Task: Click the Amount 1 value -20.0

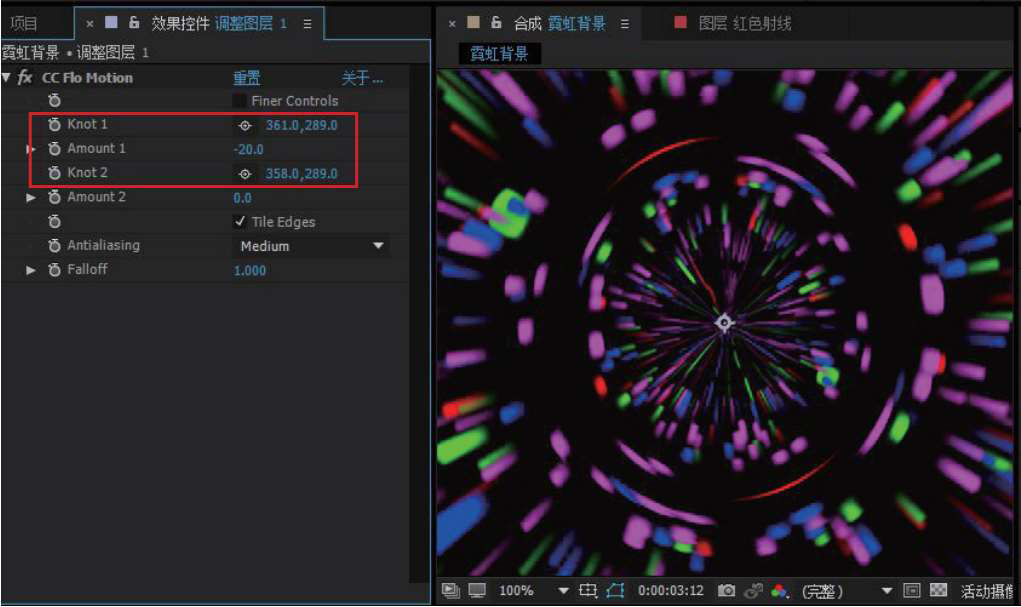Action: pos(248,150)
